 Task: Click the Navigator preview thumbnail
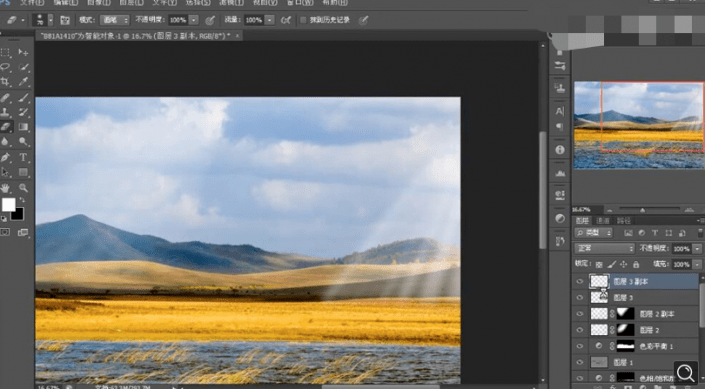click(x=638, y=125)
